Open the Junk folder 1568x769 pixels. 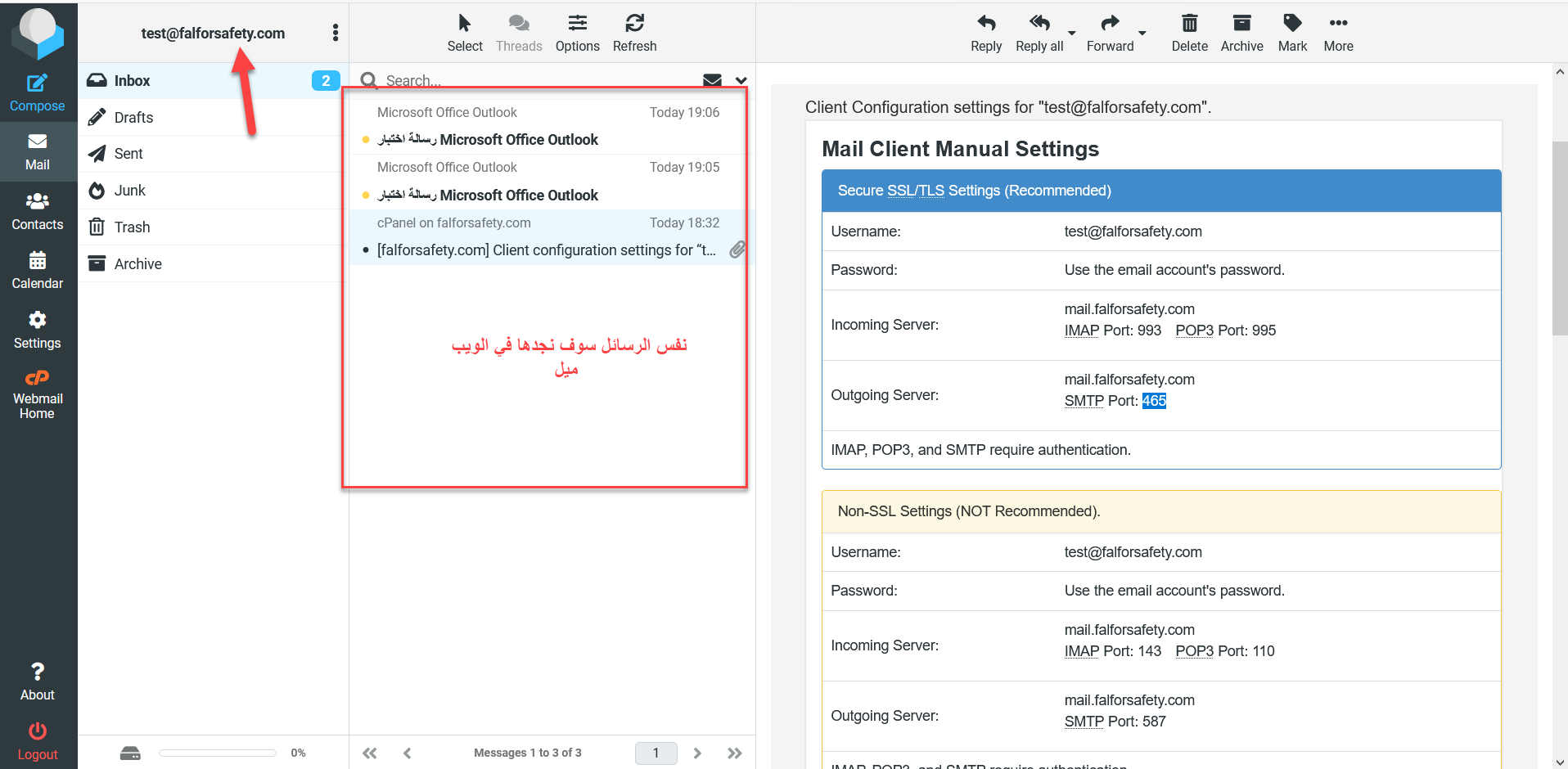pos(129,191)
